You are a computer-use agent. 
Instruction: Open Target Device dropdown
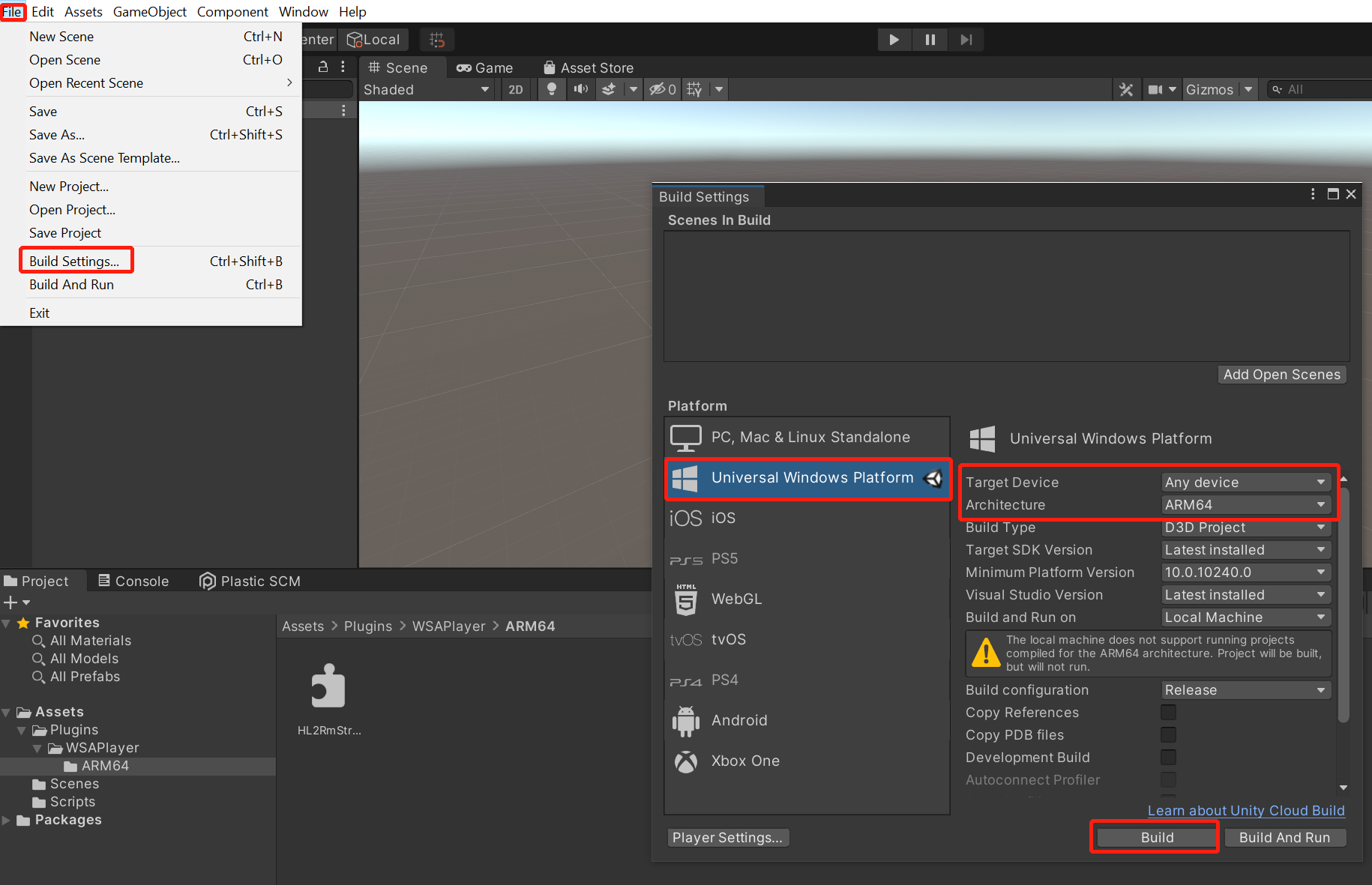tap(1246, 483)
